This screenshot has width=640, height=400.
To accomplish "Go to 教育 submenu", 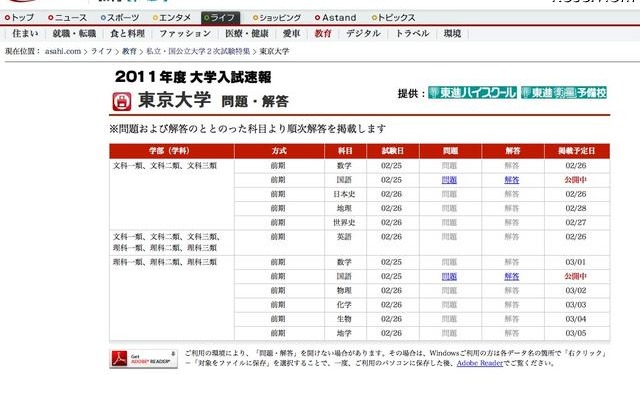I will 323,33.
